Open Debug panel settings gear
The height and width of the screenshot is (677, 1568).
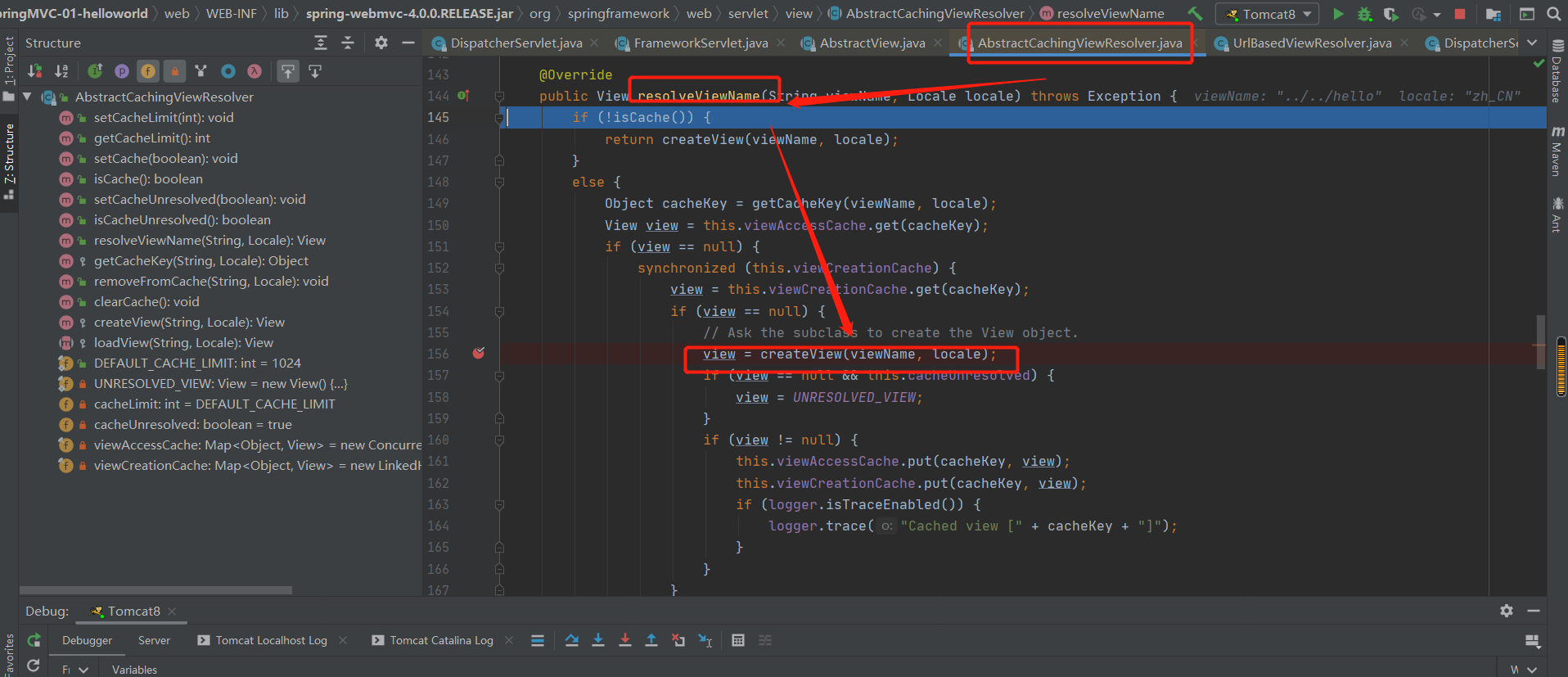point(1507,611)
